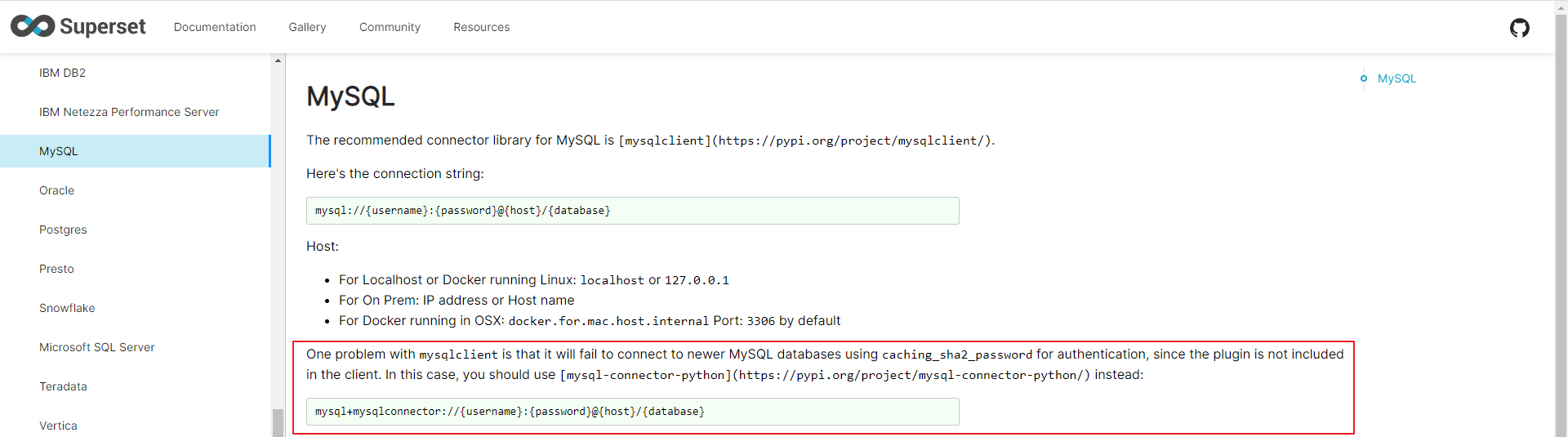Click the '127.0.0.1' code text

[697, 280]
